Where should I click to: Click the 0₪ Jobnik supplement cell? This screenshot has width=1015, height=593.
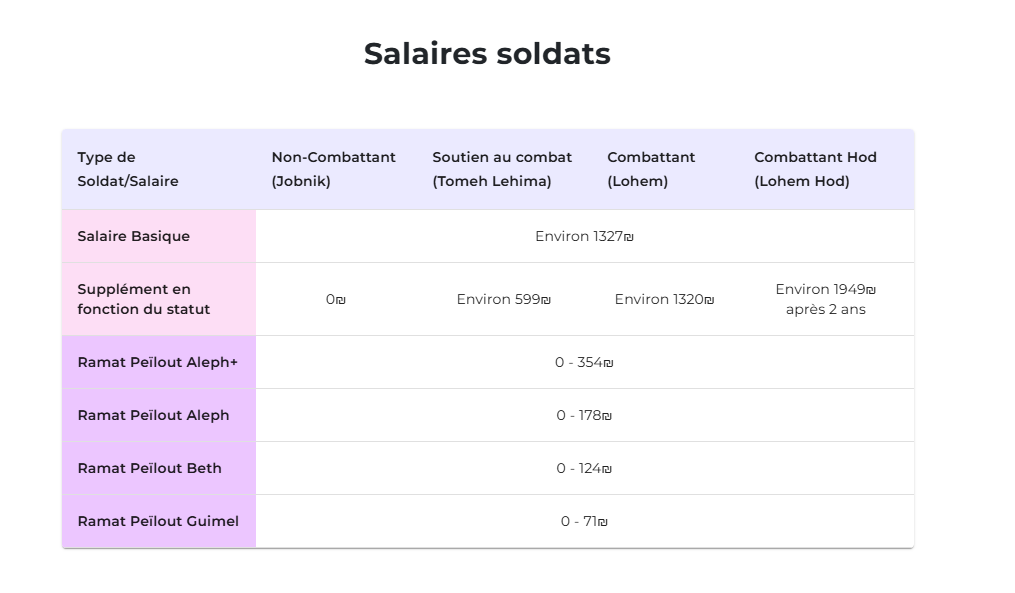point(337,299)
